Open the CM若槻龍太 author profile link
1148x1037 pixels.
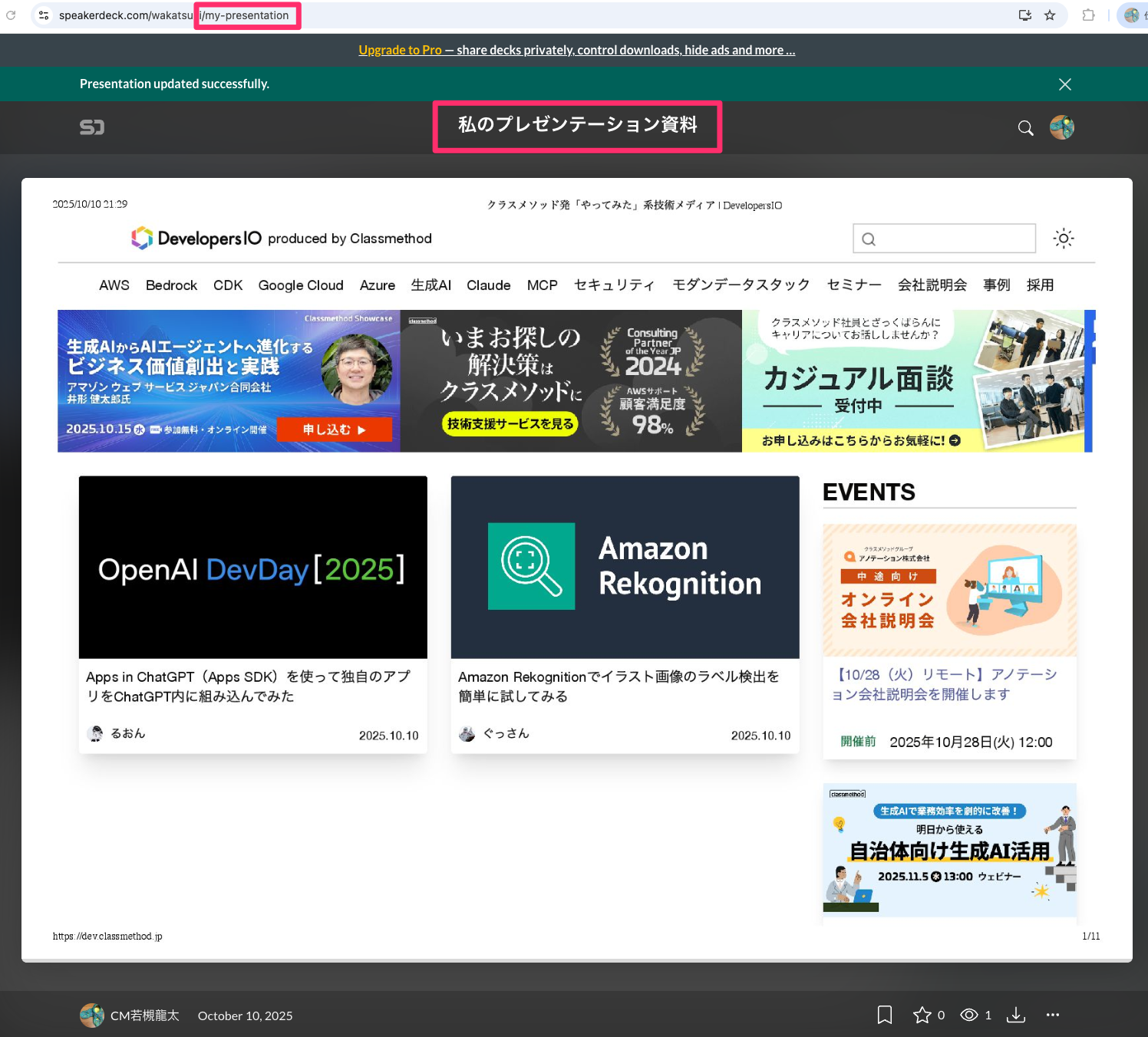click(x=144, y=1016)
